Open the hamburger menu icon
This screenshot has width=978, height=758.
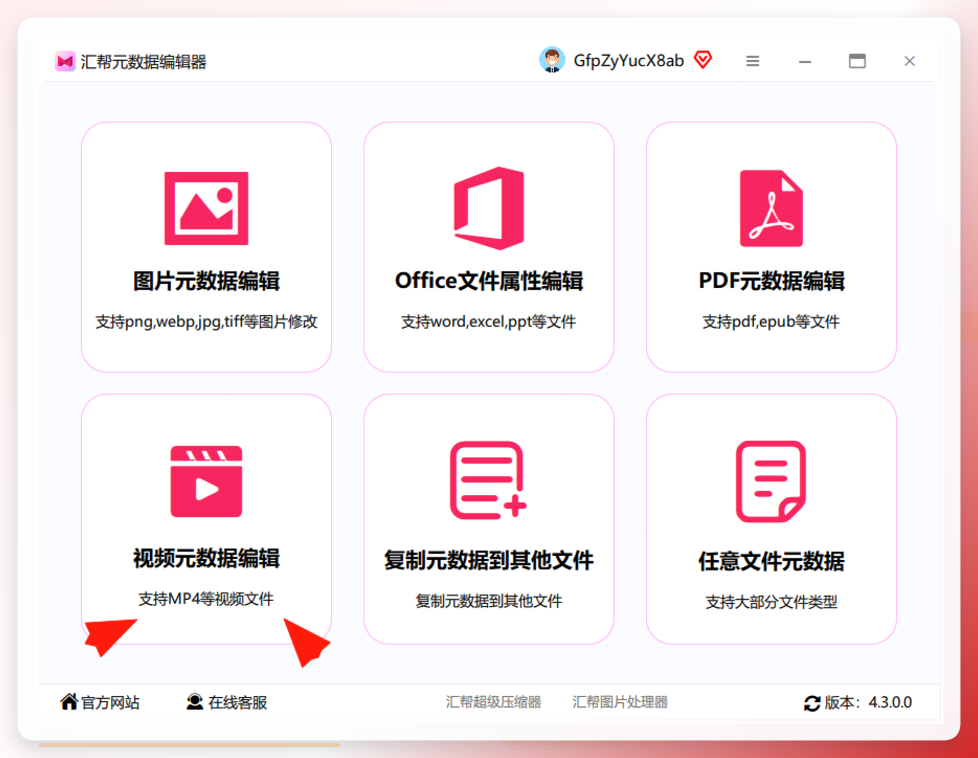point(753,61)
